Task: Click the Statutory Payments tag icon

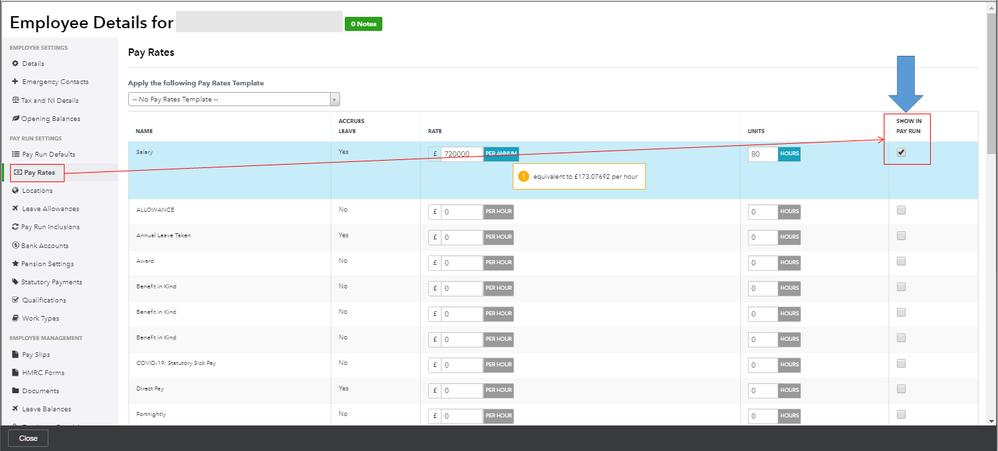Action: [16, 282]
